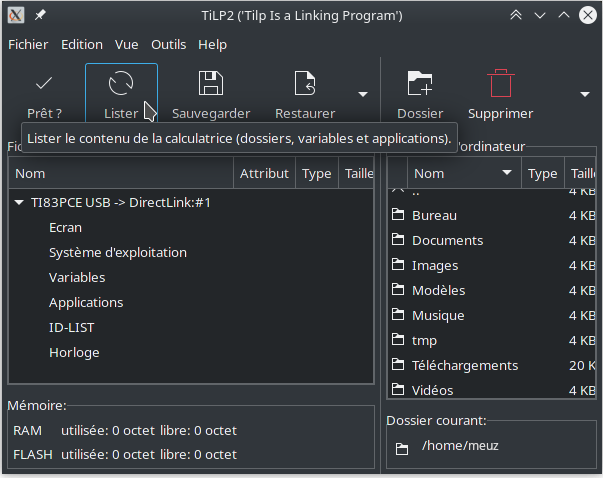Open toolbar overflow arrow after Restaurer
The width and height of the screenshot is (603, 478).
[363, 94]
